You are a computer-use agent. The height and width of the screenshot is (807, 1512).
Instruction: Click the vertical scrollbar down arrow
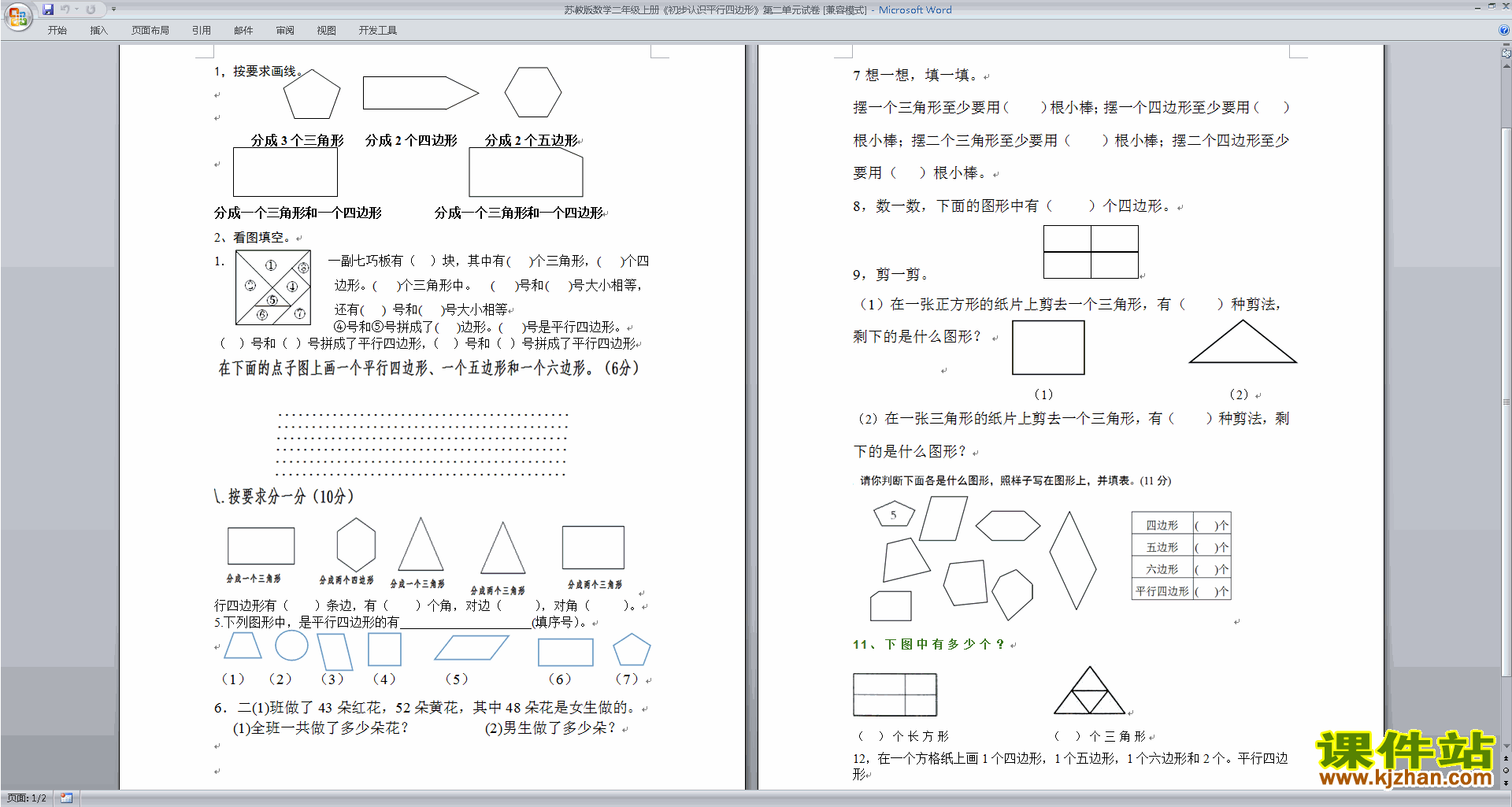[x=1506, y=746]
